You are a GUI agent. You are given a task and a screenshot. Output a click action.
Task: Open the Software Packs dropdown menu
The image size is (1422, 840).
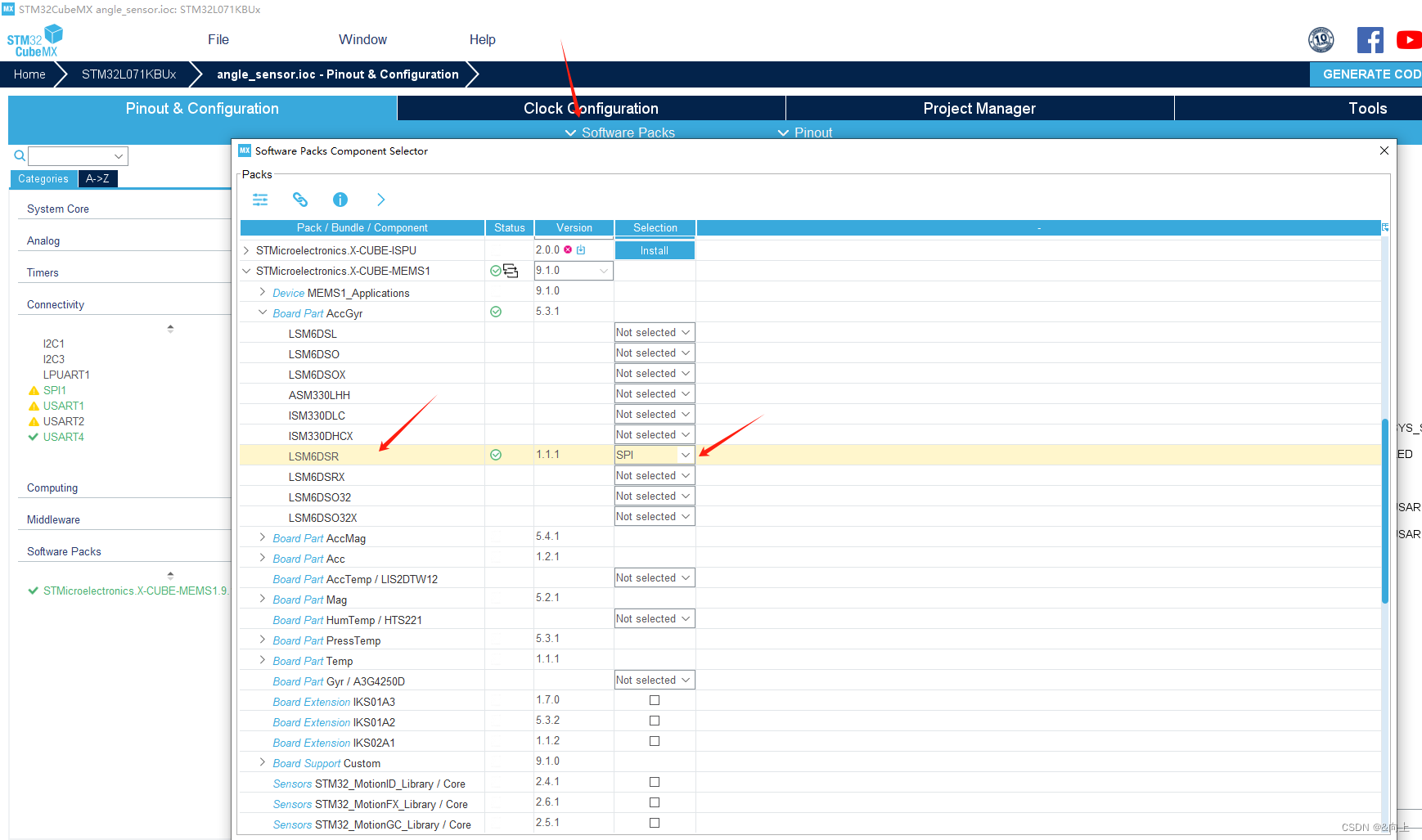pyautogui.click(x=620, y=133)
